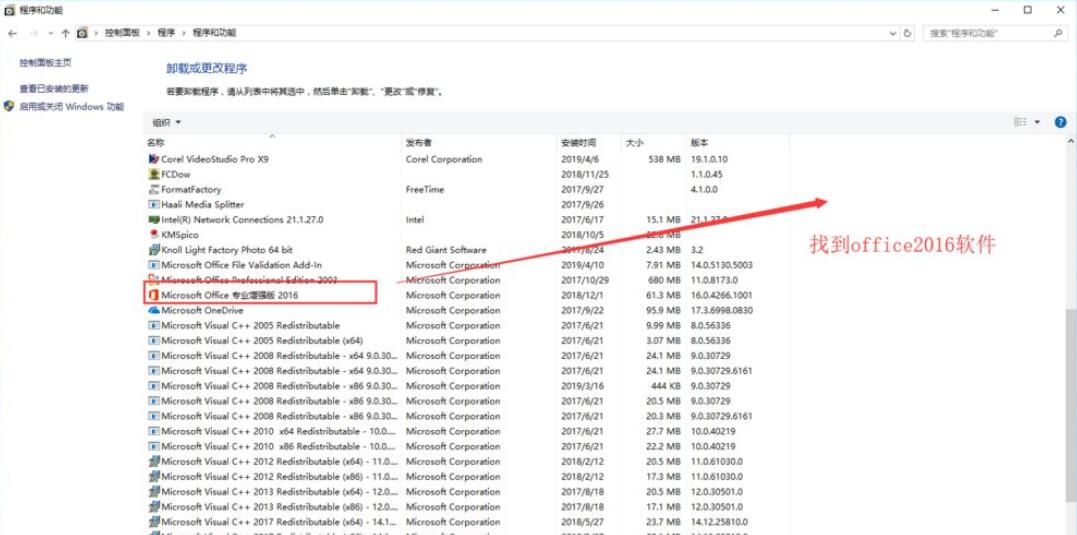Screen dimensions: 1077x535
Task: Click the Intel Network Connections icon
Action: (154, 220)
